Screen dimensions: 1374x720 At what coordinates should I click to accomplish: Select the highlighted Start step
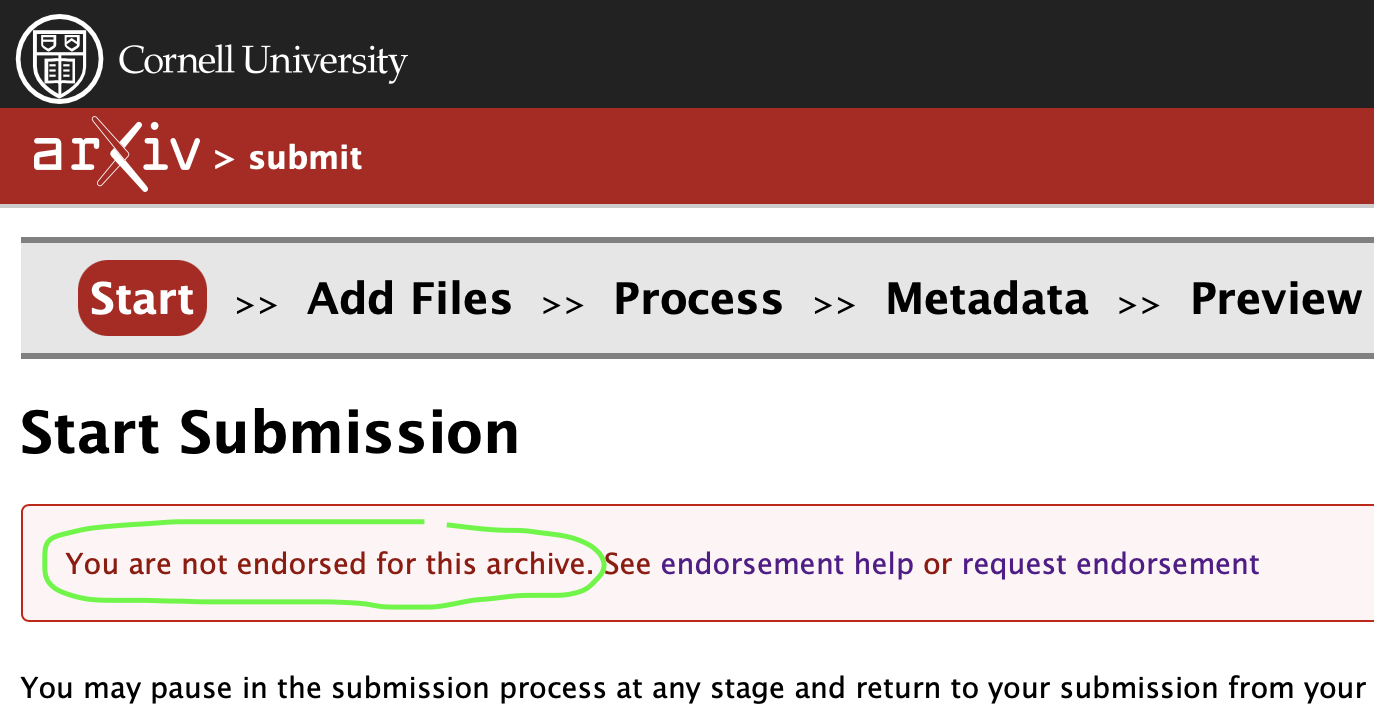tap(142, 298)
